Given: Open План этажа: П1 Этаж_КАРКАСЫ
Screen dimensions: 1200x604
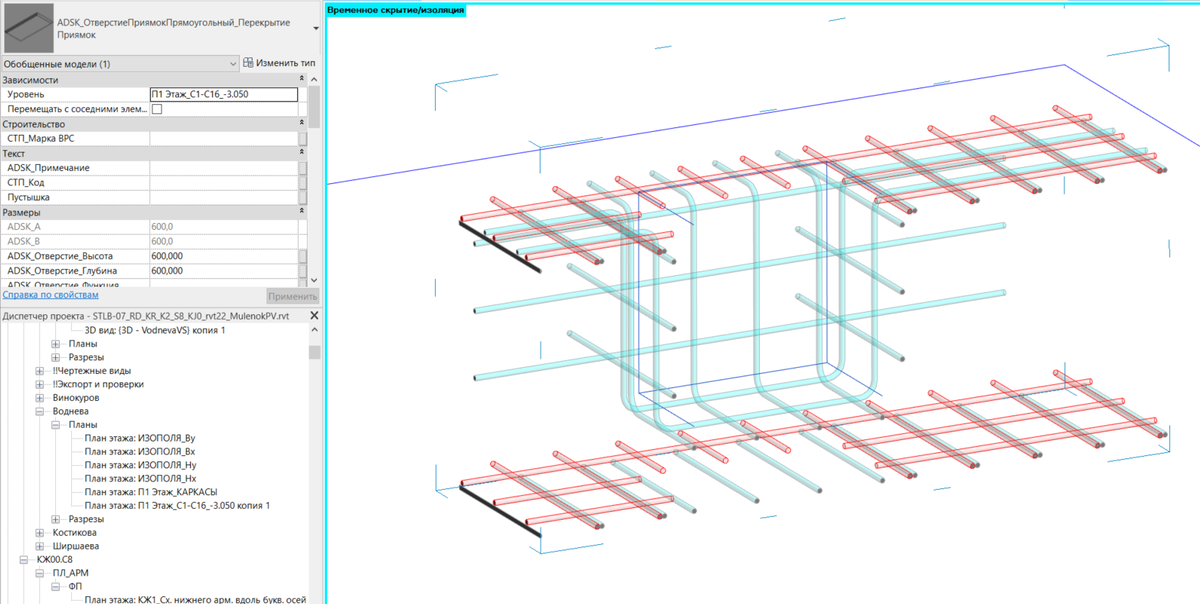Looking at the screenshot, I should [151, 492].
